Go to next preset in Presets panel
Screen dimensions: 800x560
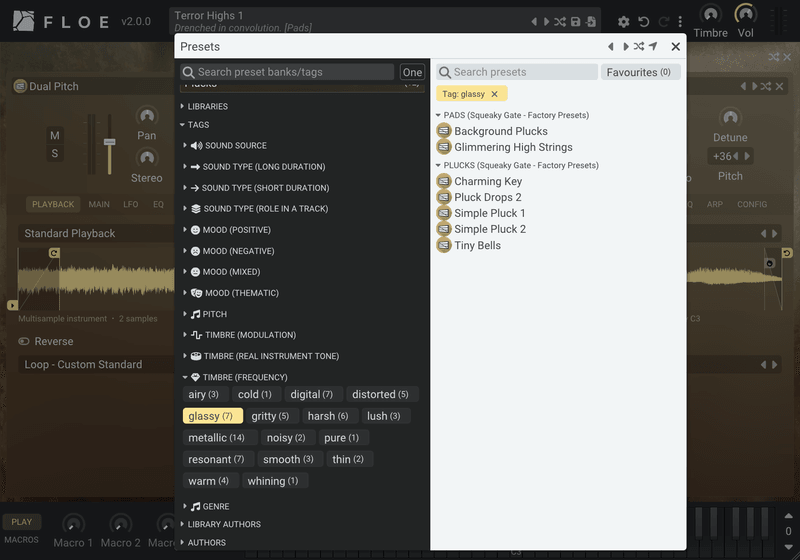point(626,46)
